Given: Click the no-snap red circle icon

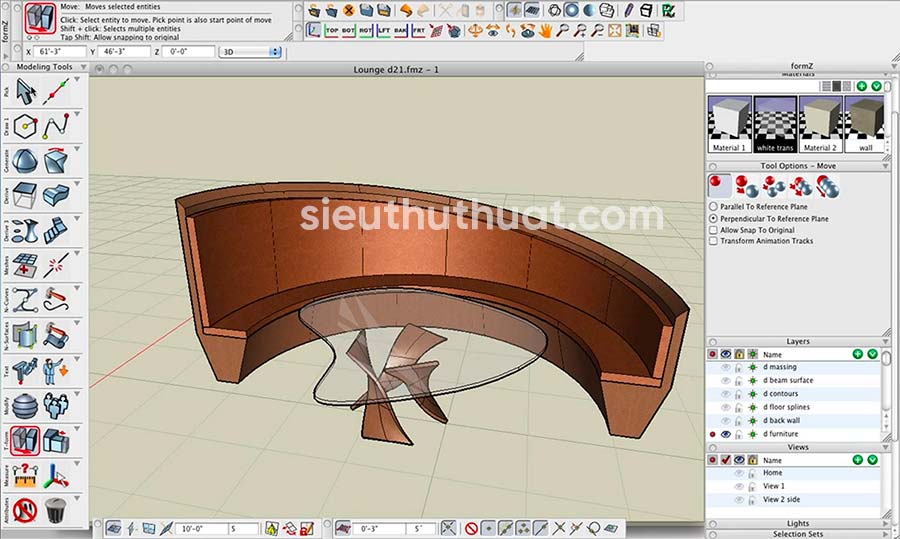Looking at the screenshot, I should (471, 528).
